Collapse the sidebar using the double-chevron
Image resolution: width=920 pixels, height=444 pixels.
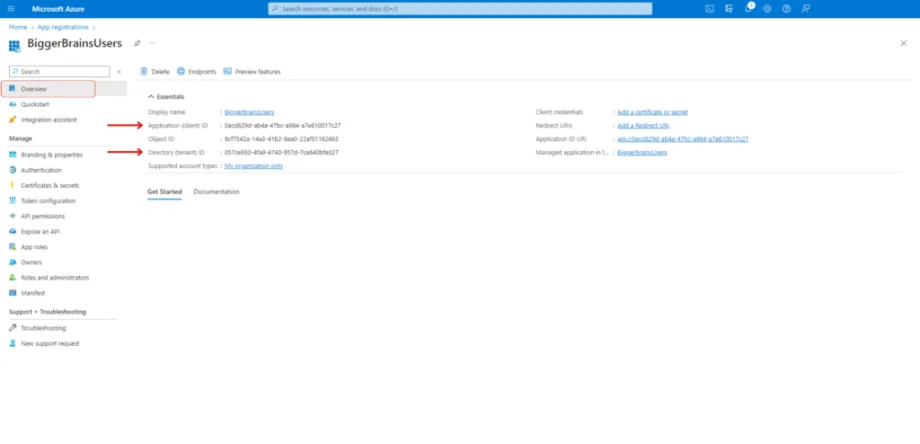pos(119,72)
